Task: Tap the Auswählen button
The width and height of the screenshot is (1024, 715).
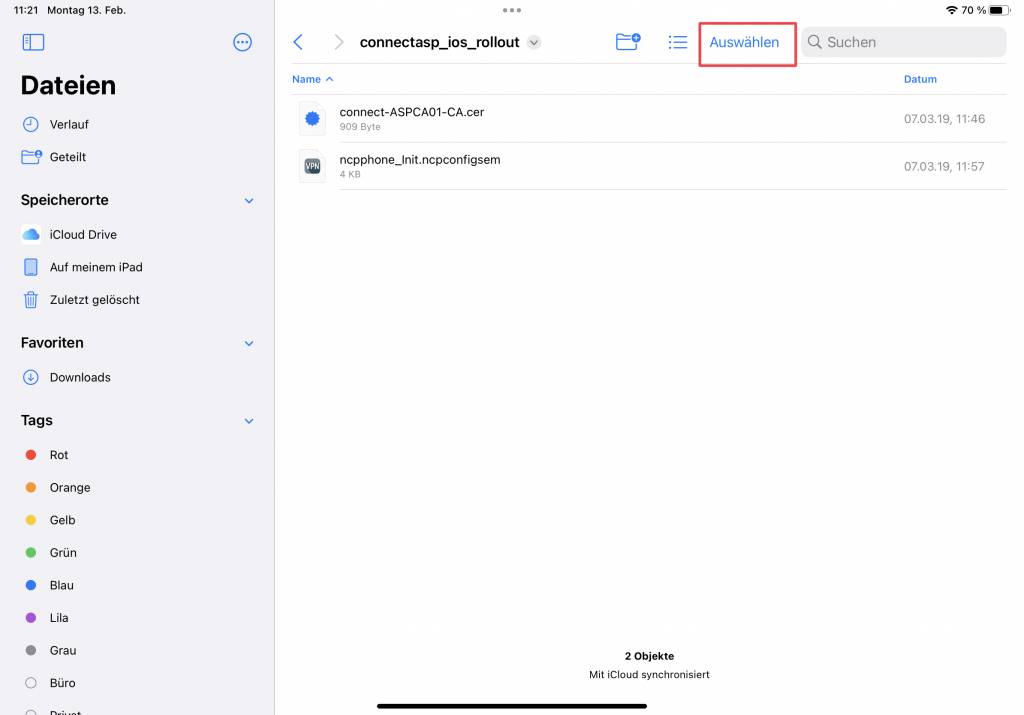Action: coord(744,42)
